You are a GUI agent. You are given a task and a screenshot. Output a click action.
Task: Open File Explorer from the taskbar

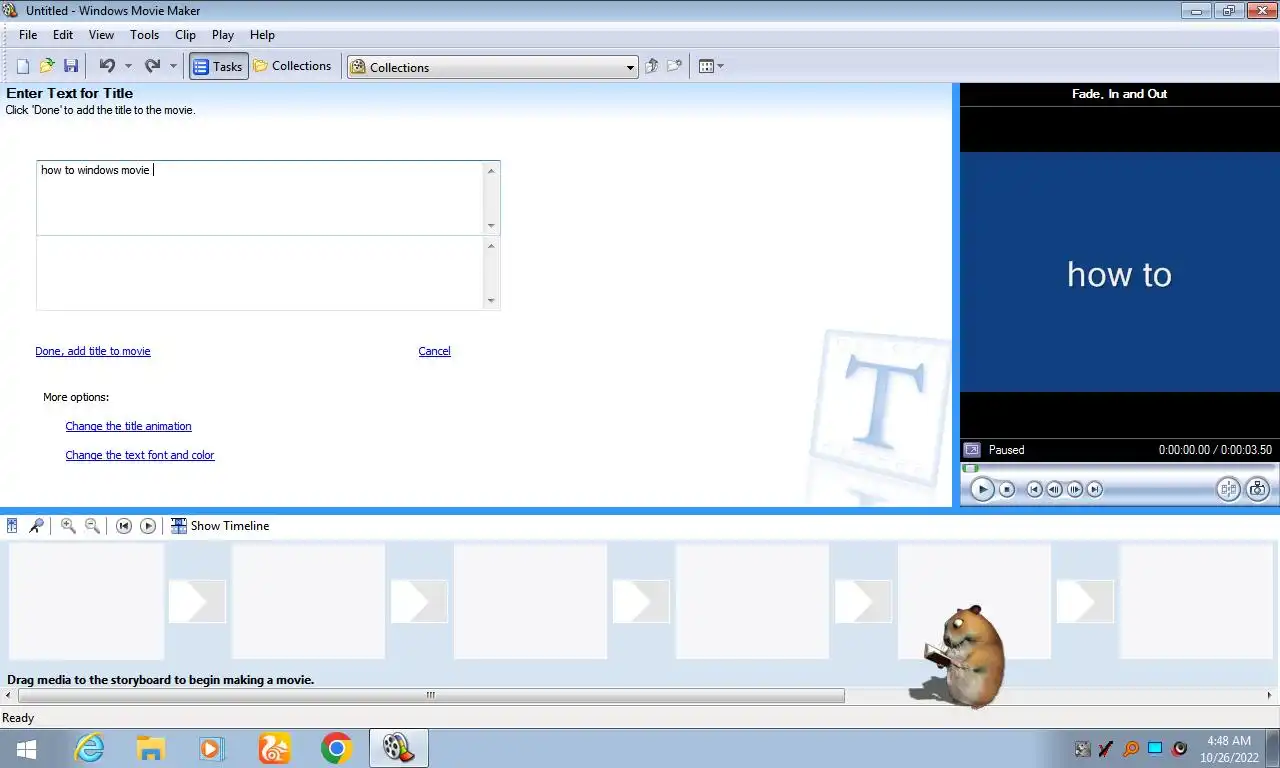click(x=151, y=748)
